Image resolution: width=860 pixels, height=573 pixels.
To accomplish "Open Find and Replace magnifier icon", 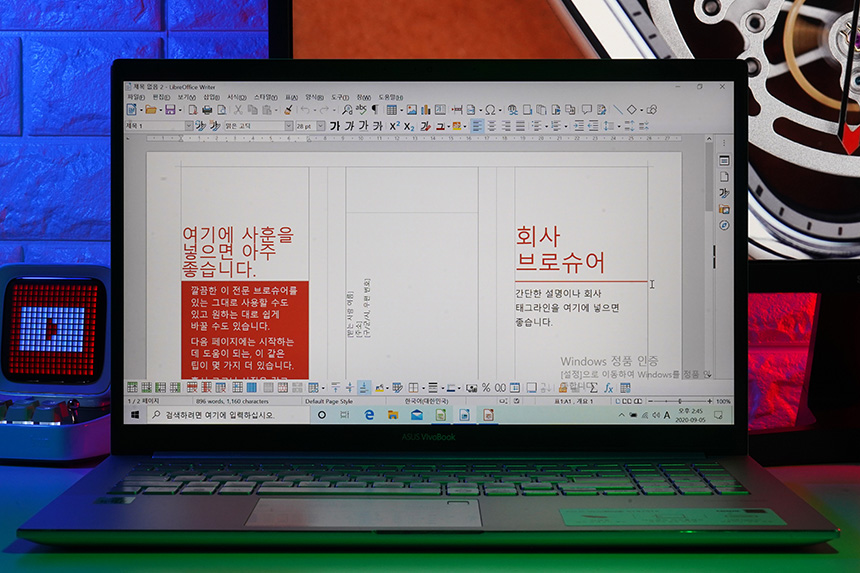I will 347,110.
